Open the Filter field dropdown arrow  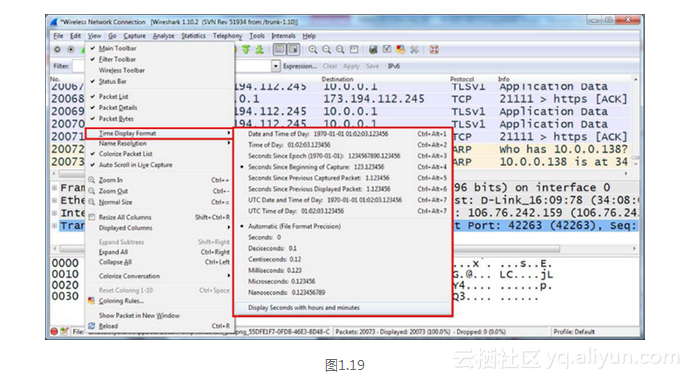(x=275, y=66)
